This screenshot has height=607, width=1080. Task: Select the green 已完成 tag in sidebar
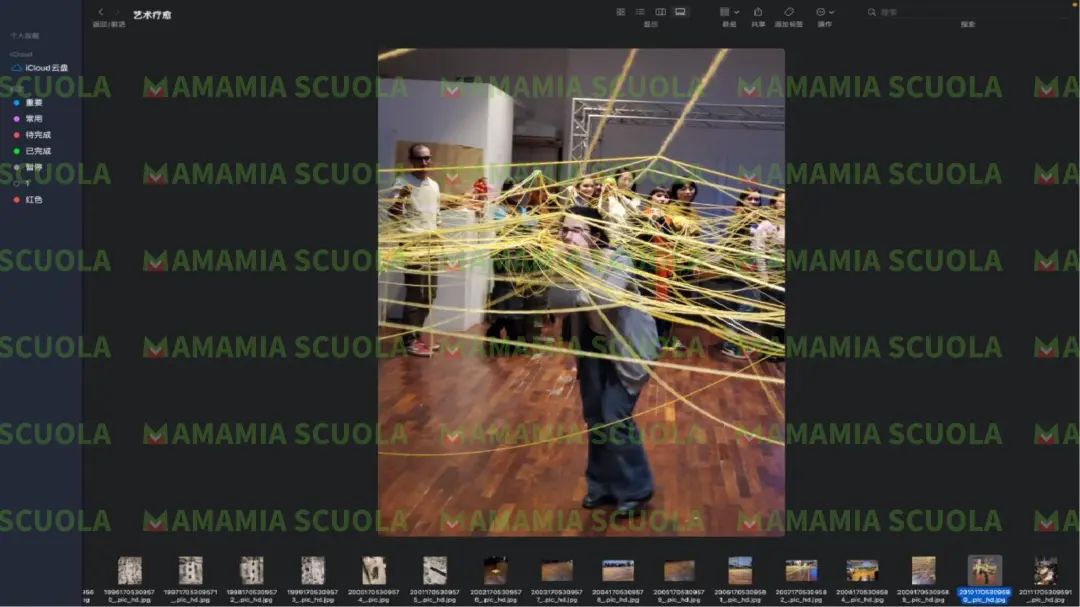32,151
